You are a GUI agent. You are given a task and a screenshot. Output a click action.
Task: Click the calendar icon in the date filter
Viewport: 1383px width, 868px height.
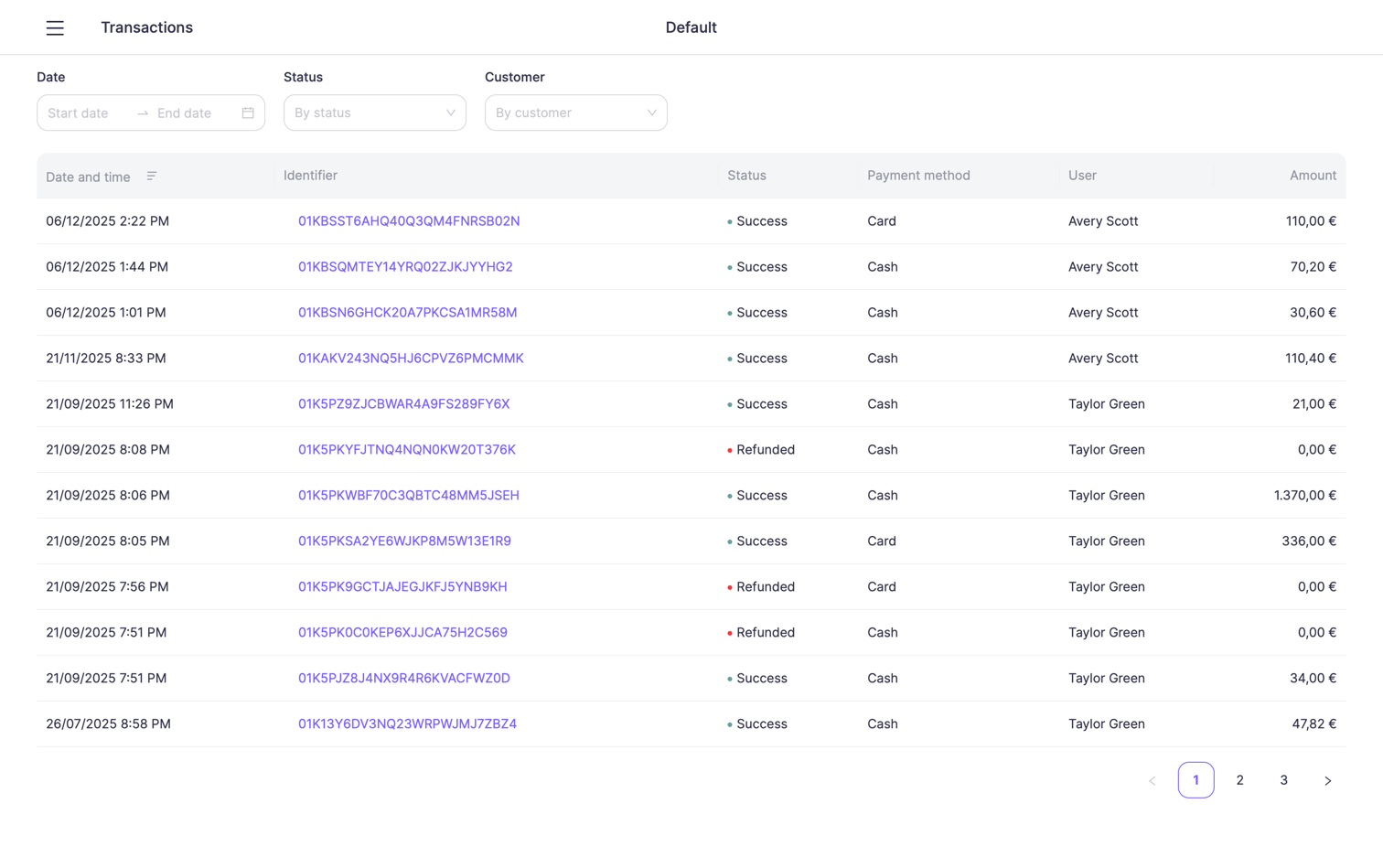point(247,112)
